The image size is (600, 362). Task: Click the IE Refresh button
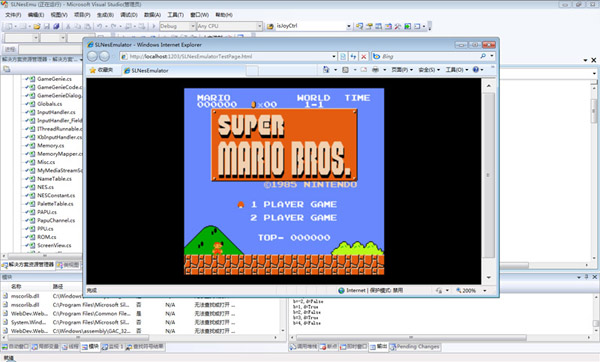[353, 56]
